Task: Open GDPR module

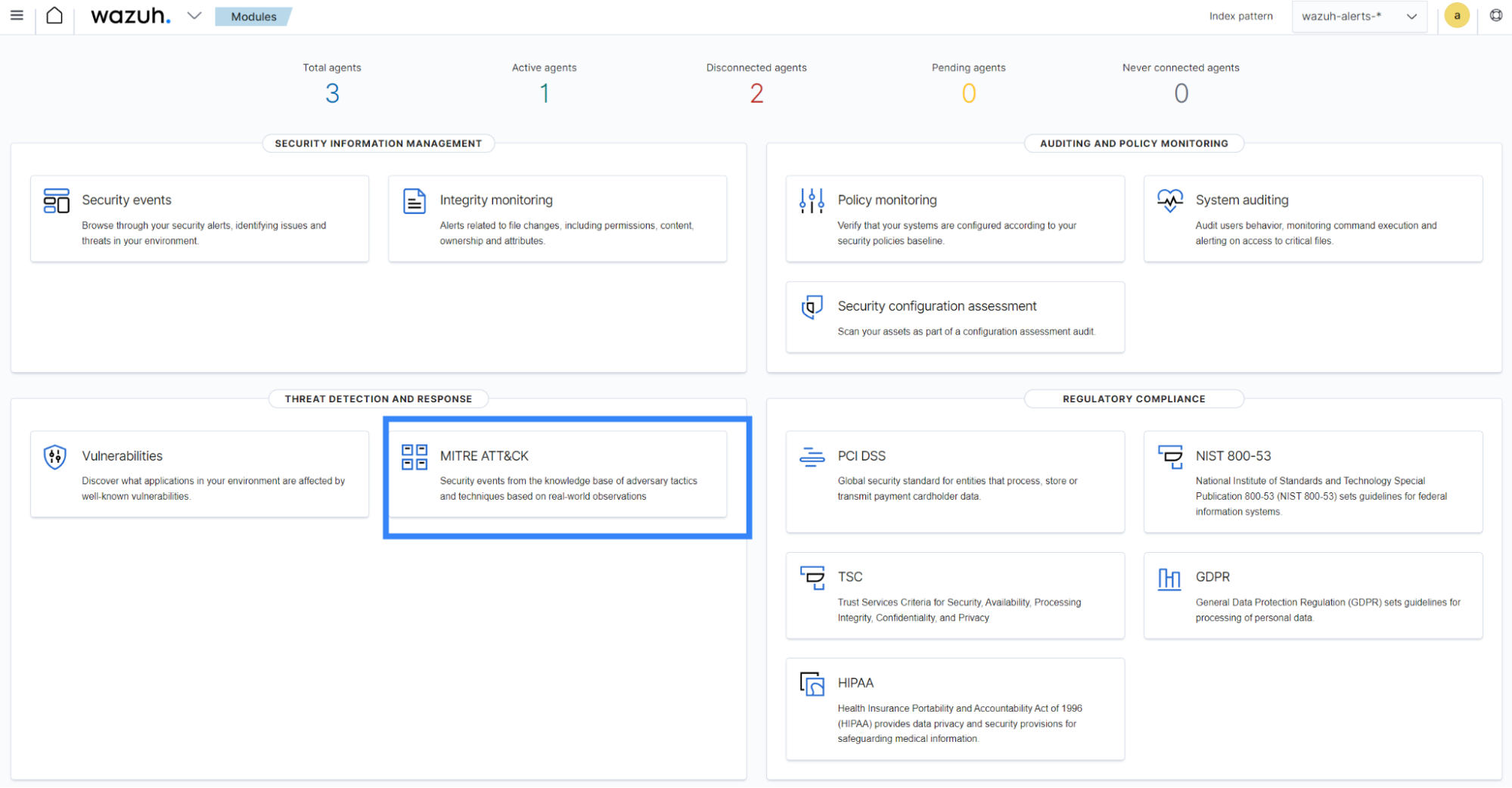Action: 1313,595
